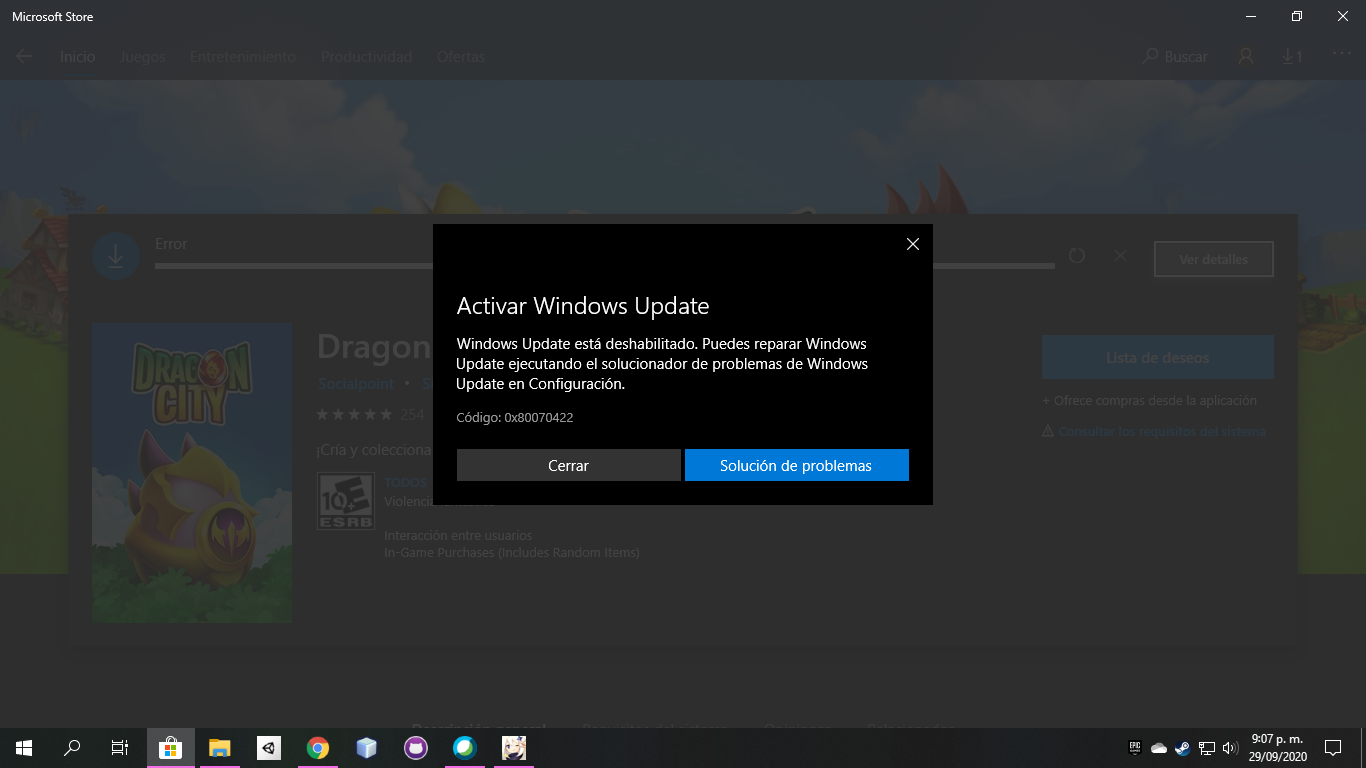Click the Cerrar button

[x=568, y=465]
